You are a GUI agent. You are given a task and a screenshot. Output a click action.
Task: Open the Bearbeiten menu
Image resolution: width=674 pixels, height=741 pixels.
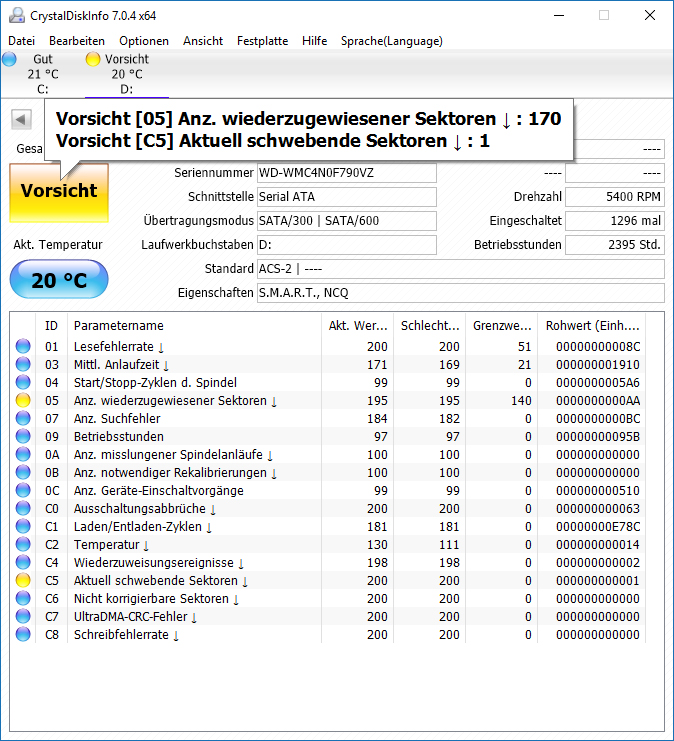pos(77,41)
